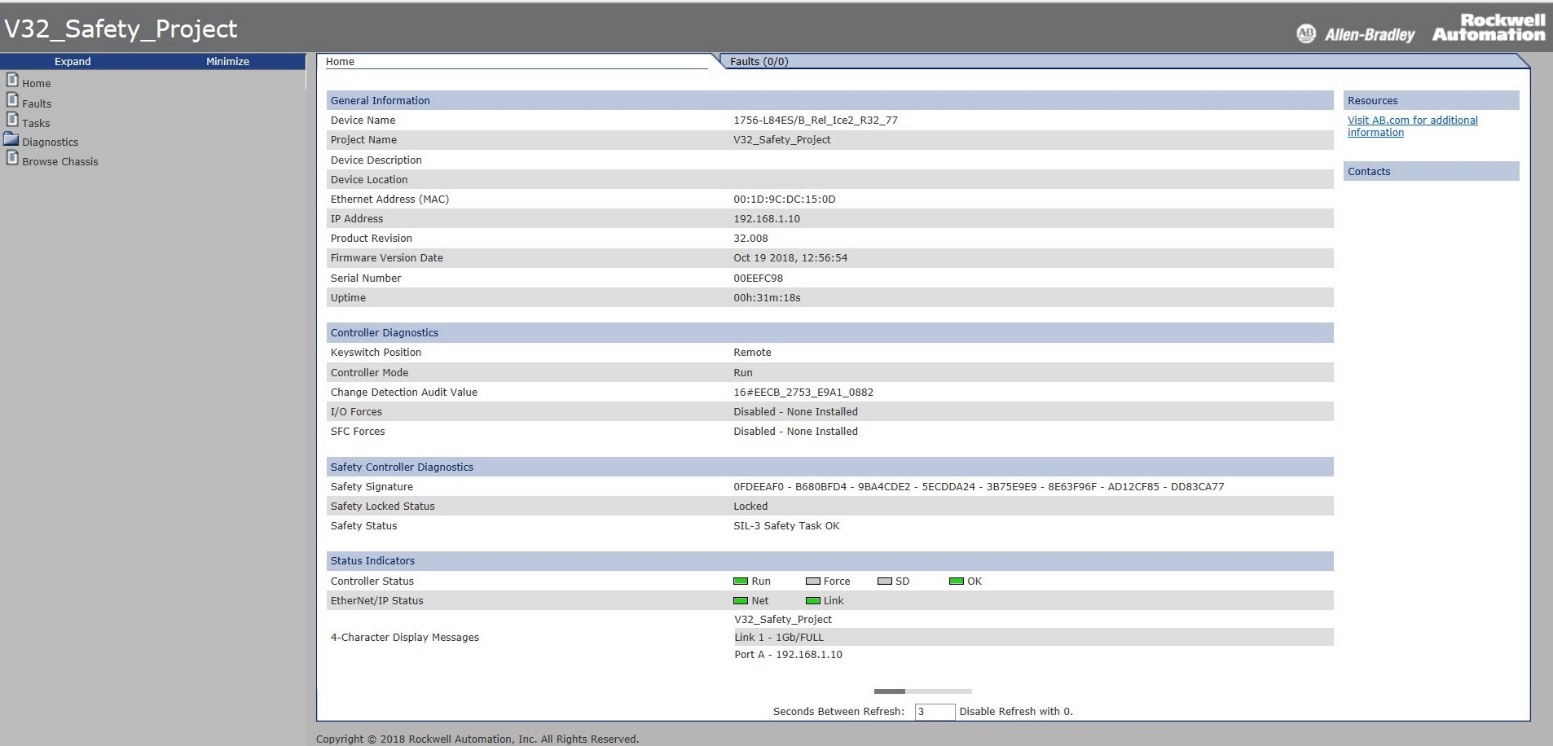Image resolution: width=1553 pixels, height=746 pixels.
Task: Click display message Port A - 192.168.1.10
Action: point(786,656)
